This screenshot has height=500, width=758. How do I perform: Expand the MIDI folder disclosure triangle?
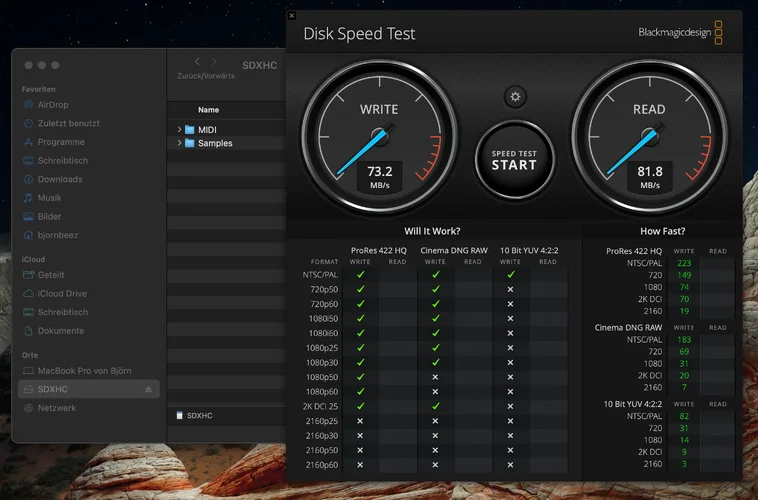pyautogui.click(x=179, y=130)
